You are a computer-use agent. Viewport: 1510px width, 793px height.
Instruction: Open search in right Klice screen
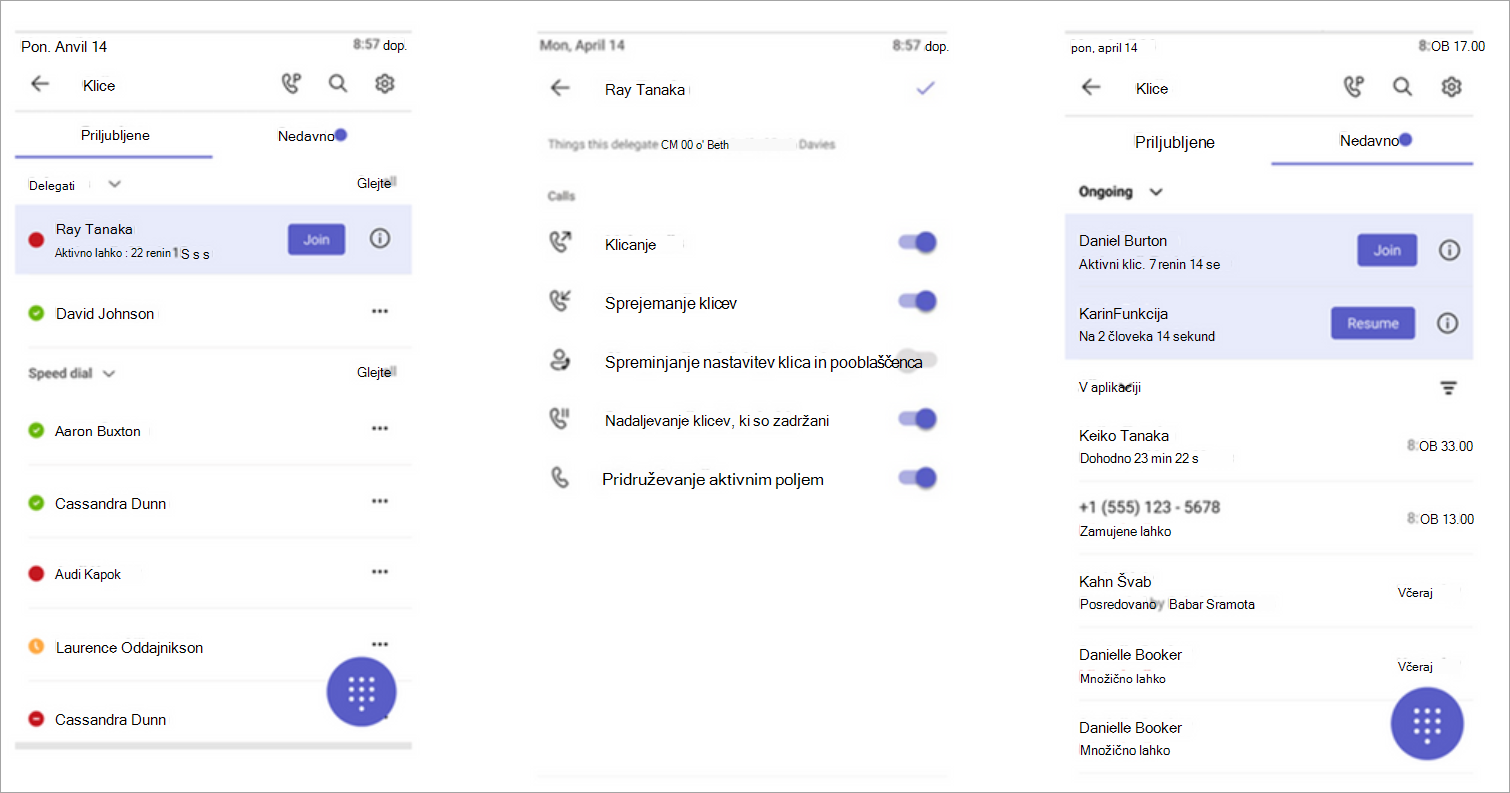coord(1403,87)
